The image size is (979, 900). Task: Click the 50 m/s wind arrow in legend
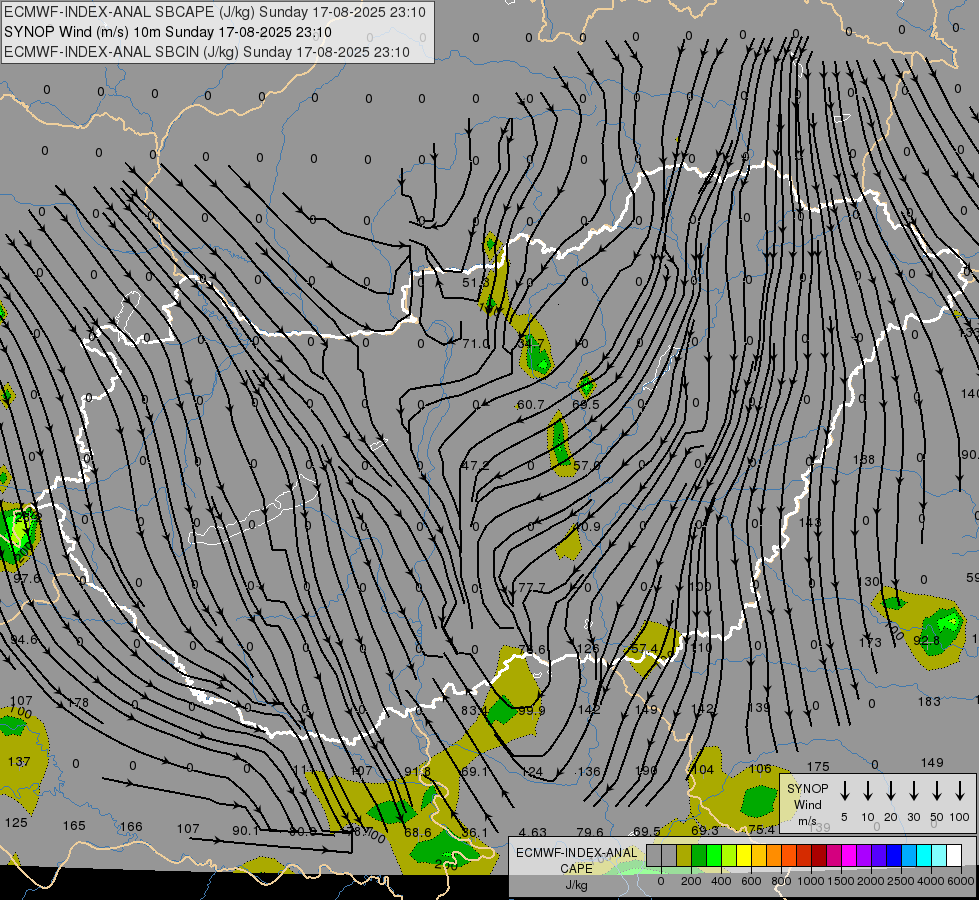tap(937, 790)
